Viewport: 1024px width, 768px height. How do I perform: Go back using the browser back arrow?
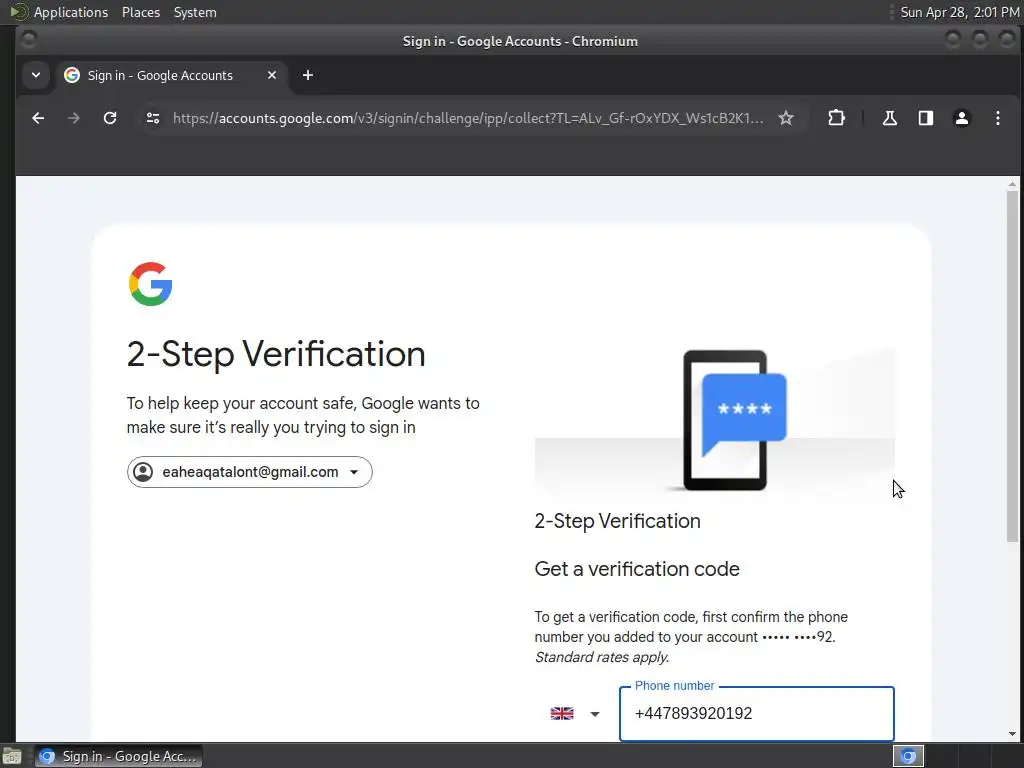(x=38, y=118)
